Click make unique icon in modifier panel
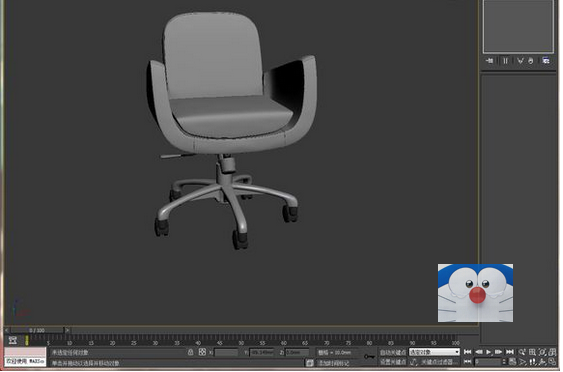563x372 pixels. pos(520,61)
